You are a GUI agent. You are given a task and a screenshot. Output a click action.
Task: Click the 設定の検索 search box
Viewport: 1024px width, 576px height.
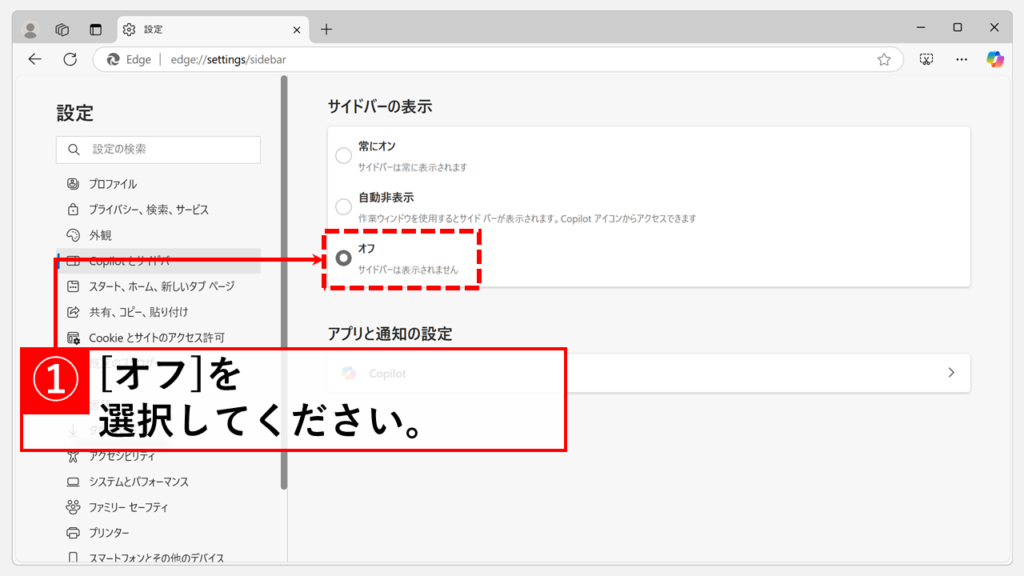pos(159,150)
